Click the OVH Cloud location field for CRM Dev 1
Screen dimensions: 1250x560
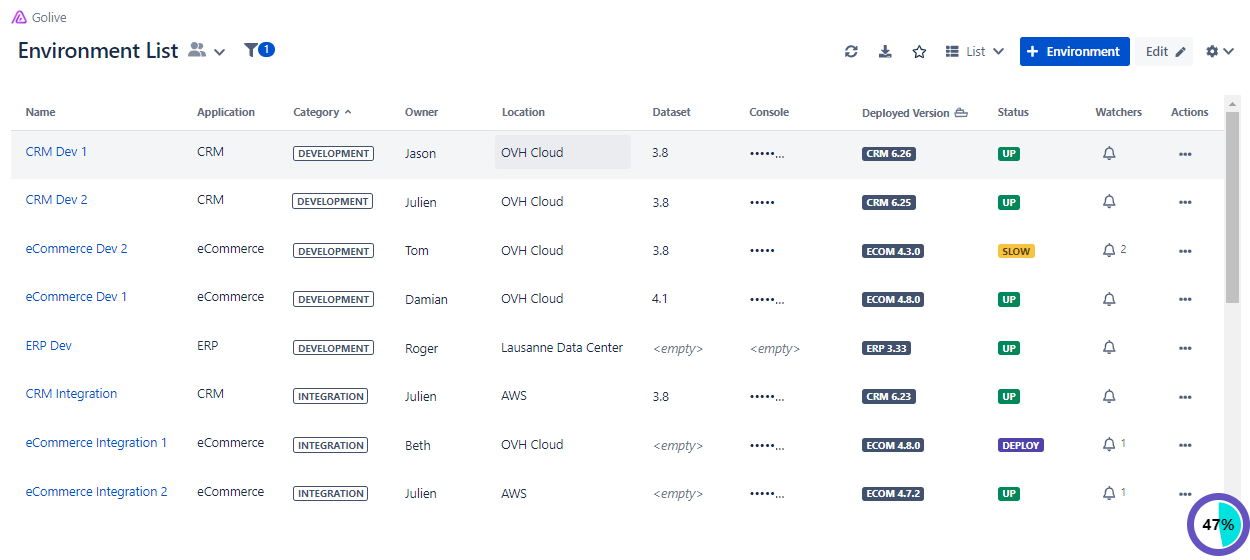pos(562,153)
